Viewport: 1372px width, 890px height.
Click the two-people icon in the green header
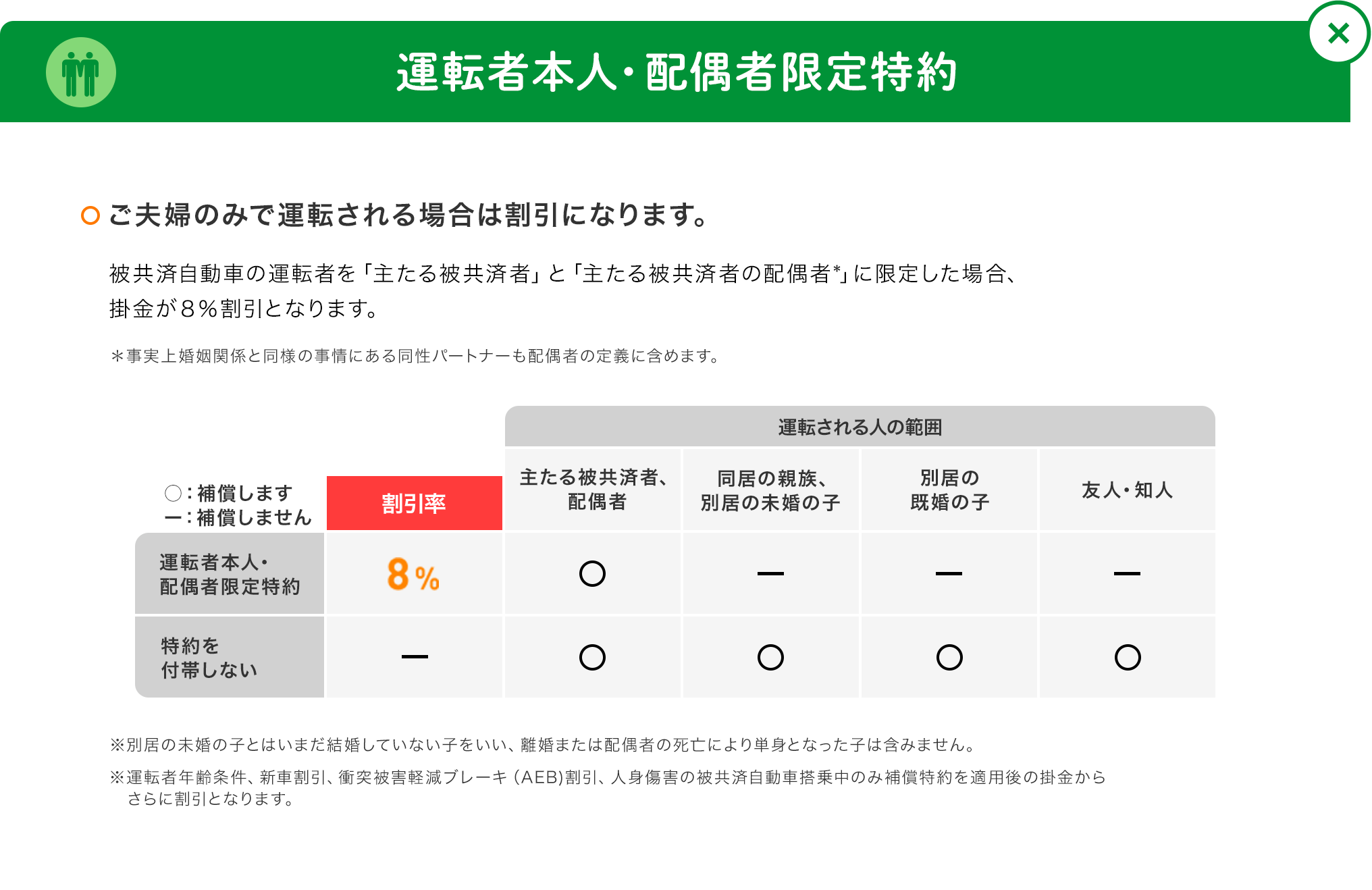coord(81,72)
